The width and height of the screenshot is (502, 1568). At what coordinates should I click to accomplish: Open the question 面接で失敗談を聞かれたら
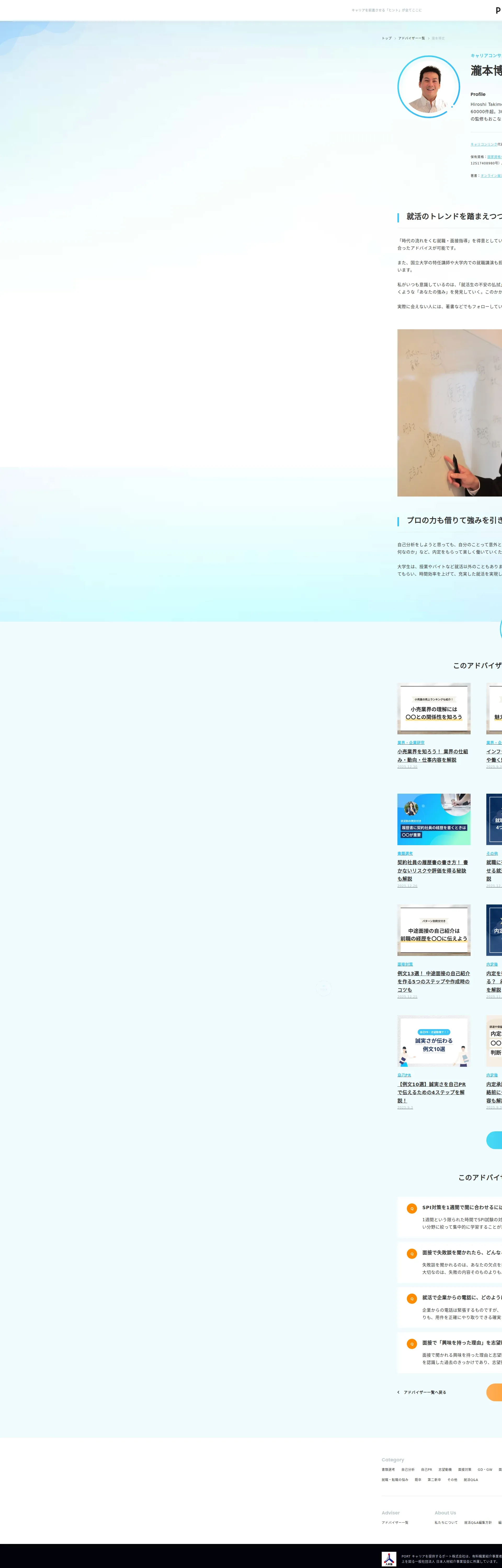pyautogui.click(x=462, y=1252)
